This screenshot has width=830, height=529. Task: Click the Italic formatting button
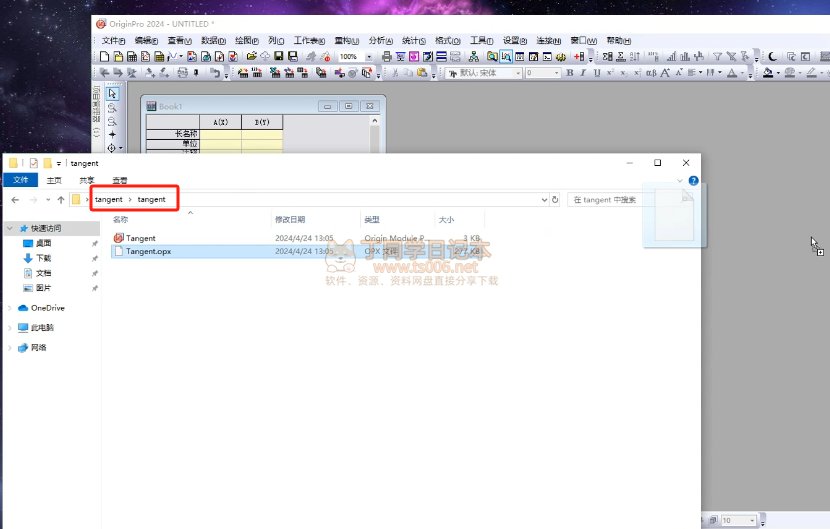click(x=583, y=73)
